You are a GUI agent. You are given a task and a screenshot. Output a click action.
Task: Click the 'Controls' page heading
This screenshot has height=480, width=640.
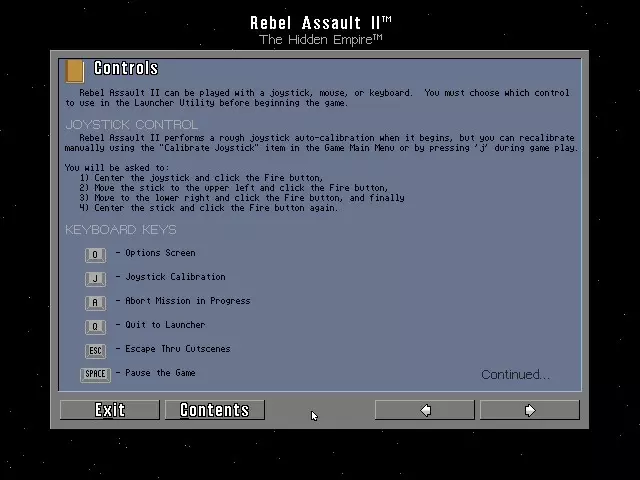point(126,68)
